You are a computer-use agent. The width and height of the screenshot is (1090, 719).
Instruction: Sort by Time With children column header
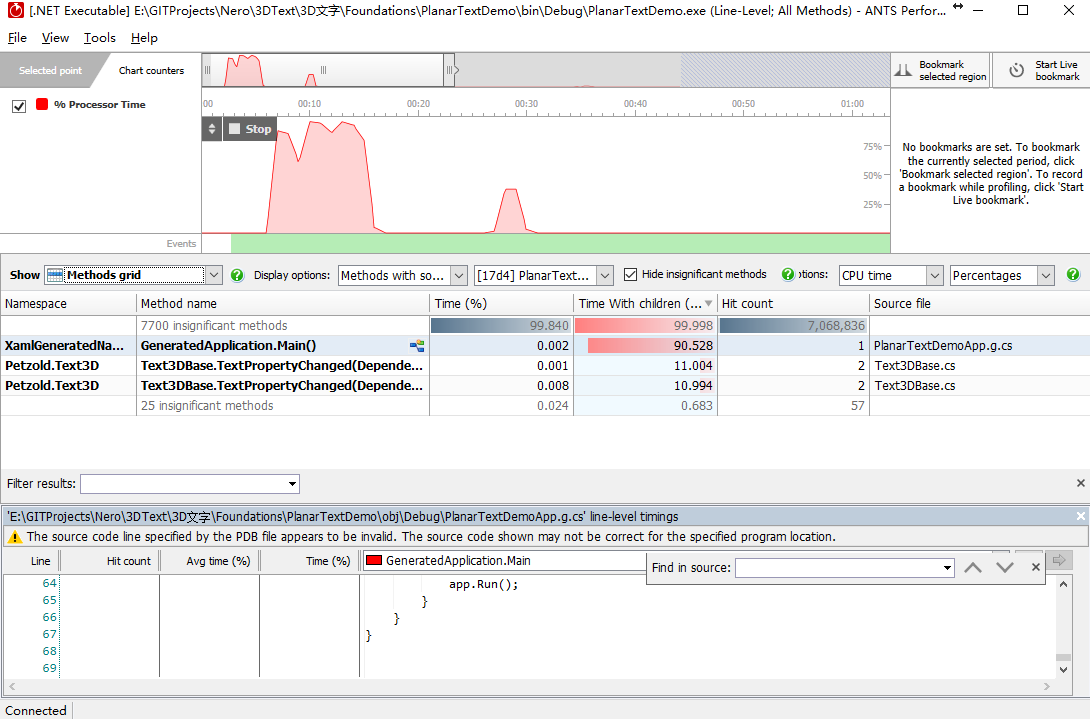click(x=645, y=304)
